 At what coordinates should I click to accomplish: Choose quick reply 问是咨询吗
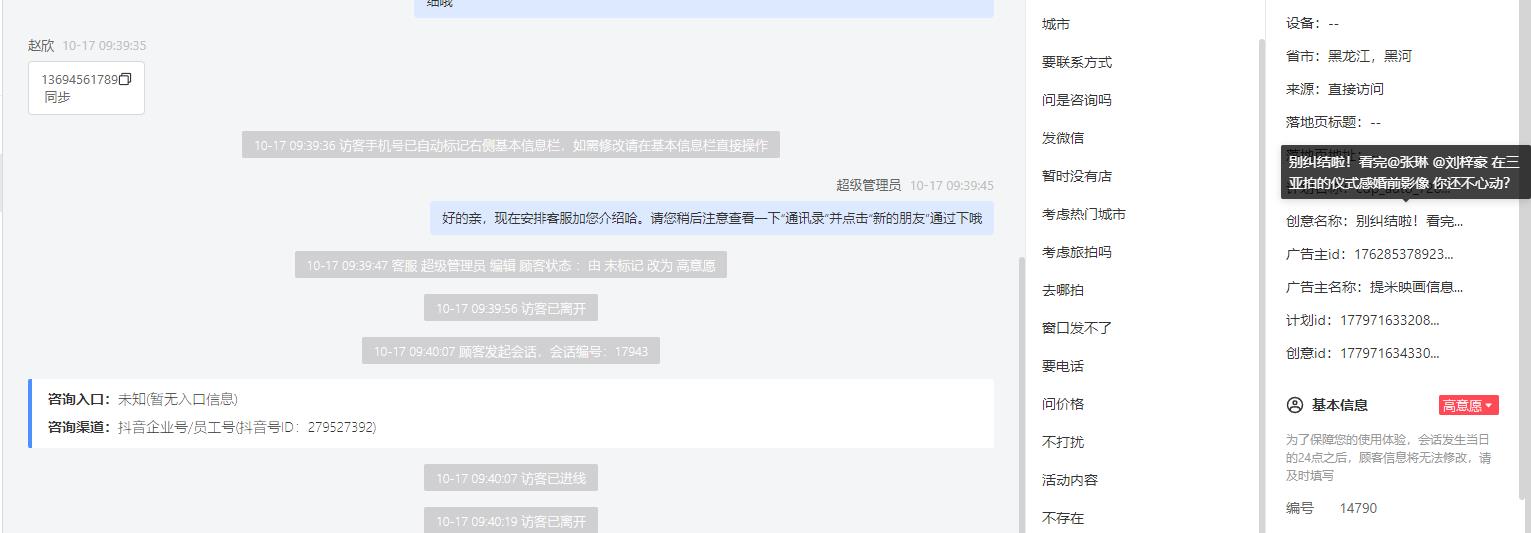point(1077,100)
